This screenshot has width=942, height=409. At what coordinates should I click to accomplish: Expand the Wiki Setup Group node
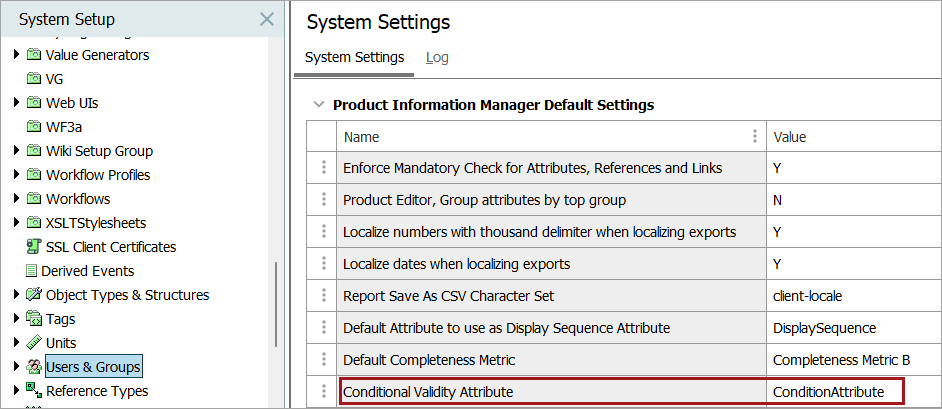[x=17, y=151]
